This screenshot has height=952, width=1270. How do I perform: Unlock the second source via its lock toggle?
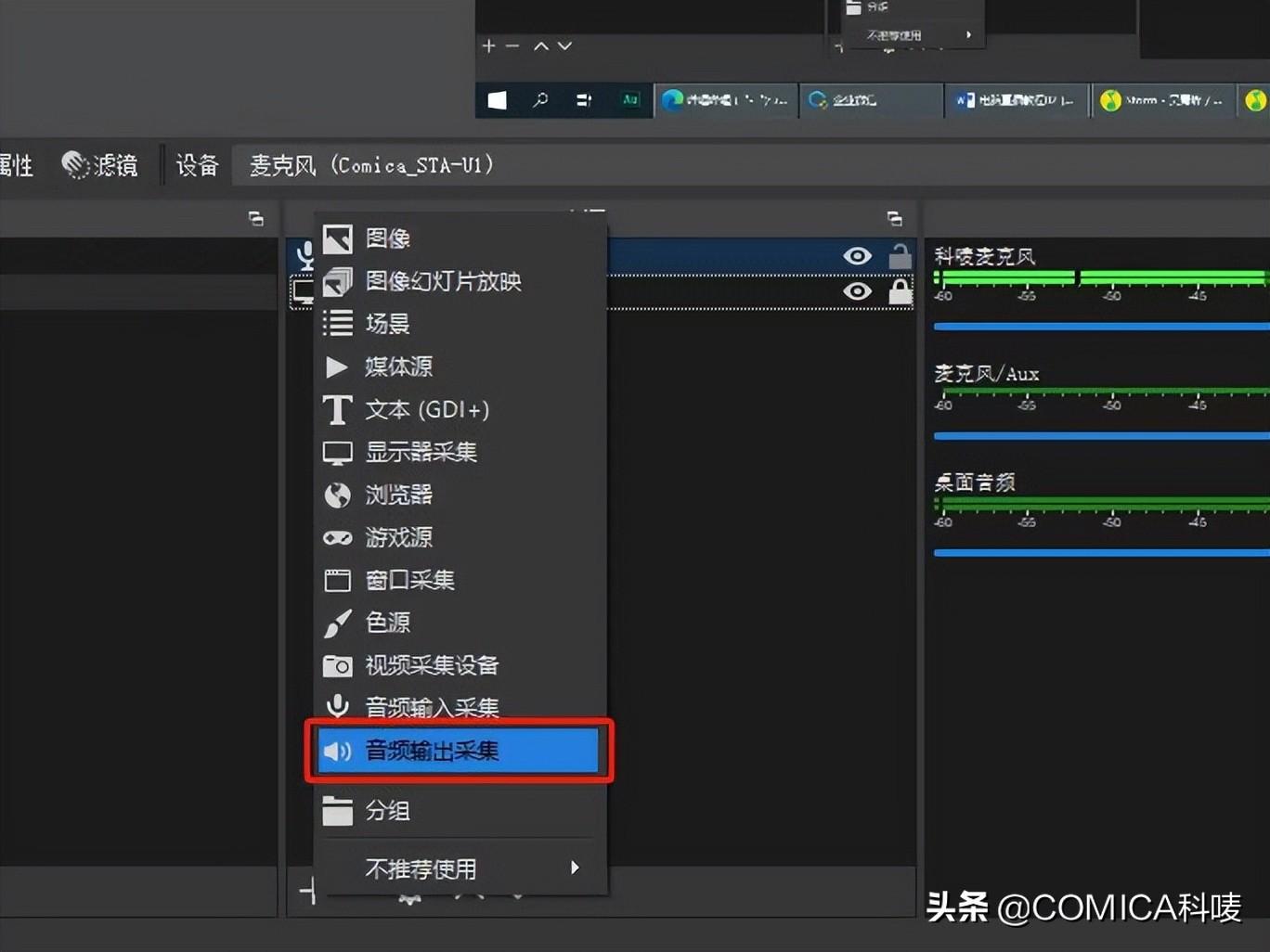900,291
